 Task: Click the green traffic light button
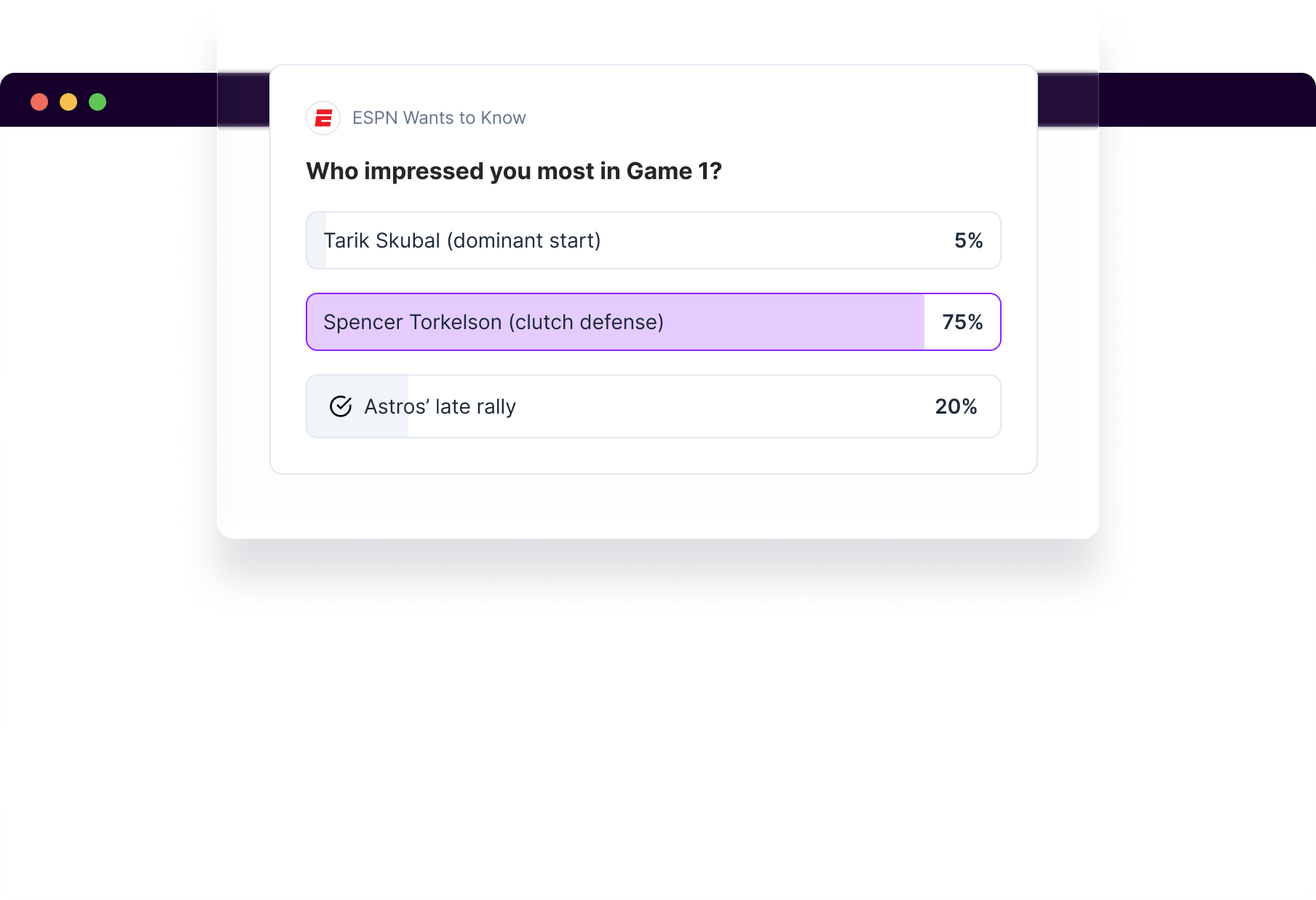click(97, 102)
